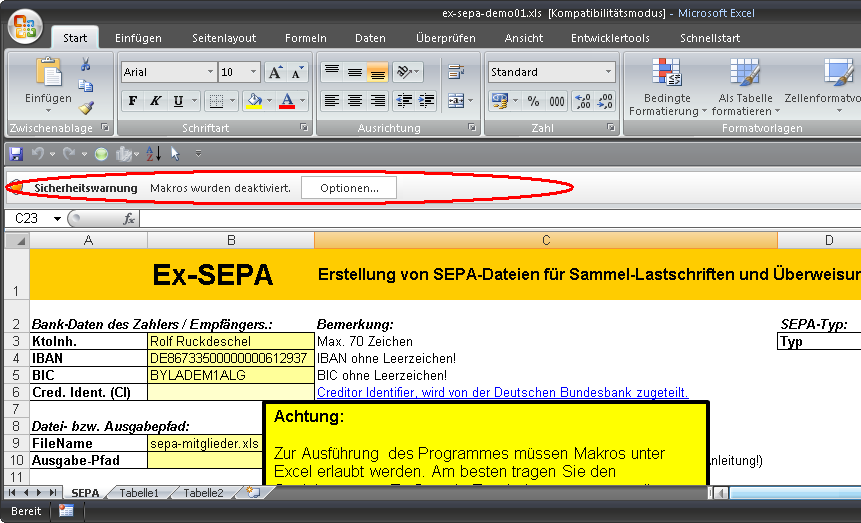Expand the font color dropdown arrow
Screen dimensions: 861x523
302,101
